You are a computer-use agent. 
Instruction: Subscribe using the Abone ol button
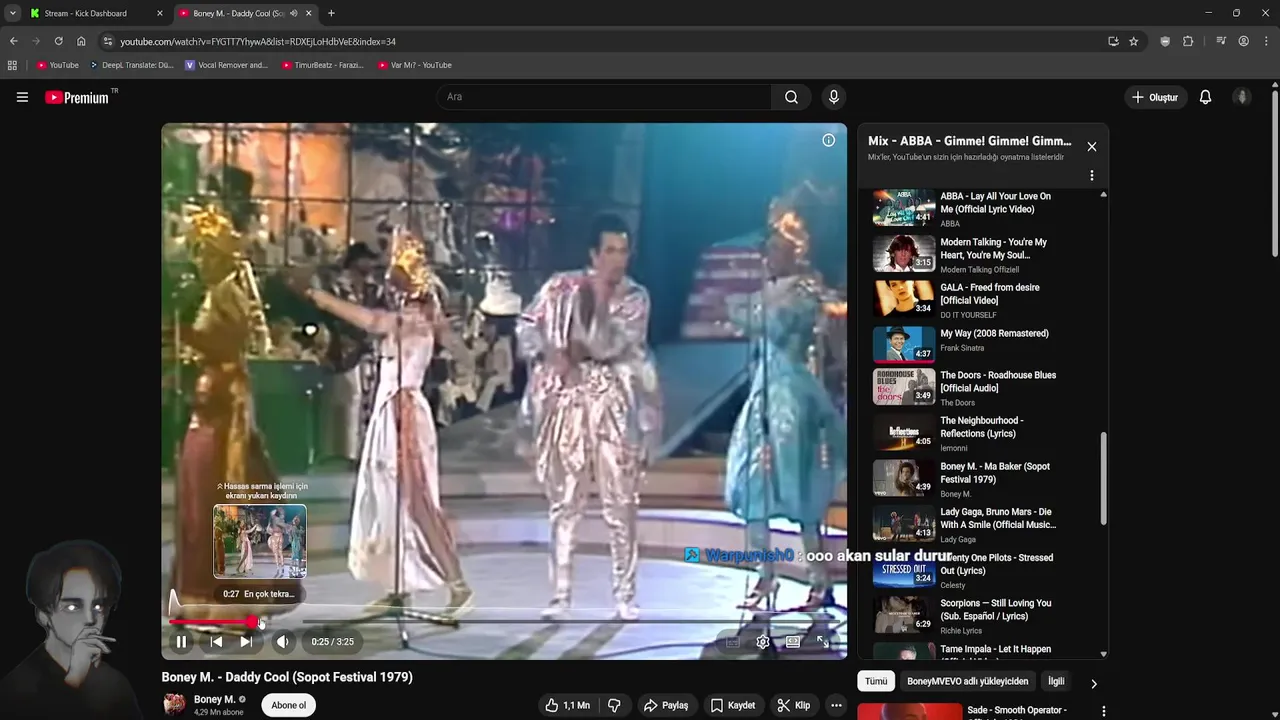[x=288, y=705]
